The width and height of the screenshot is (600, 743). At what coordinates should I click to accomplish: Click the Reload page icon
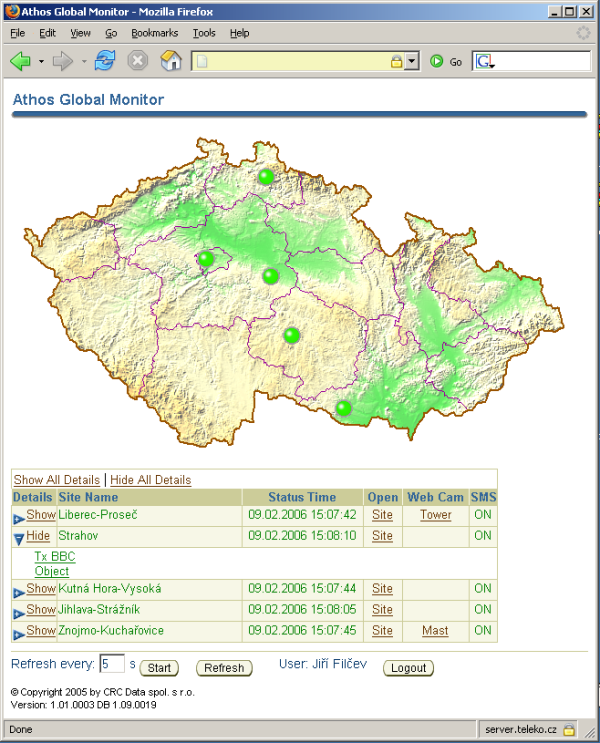[105, 61]
